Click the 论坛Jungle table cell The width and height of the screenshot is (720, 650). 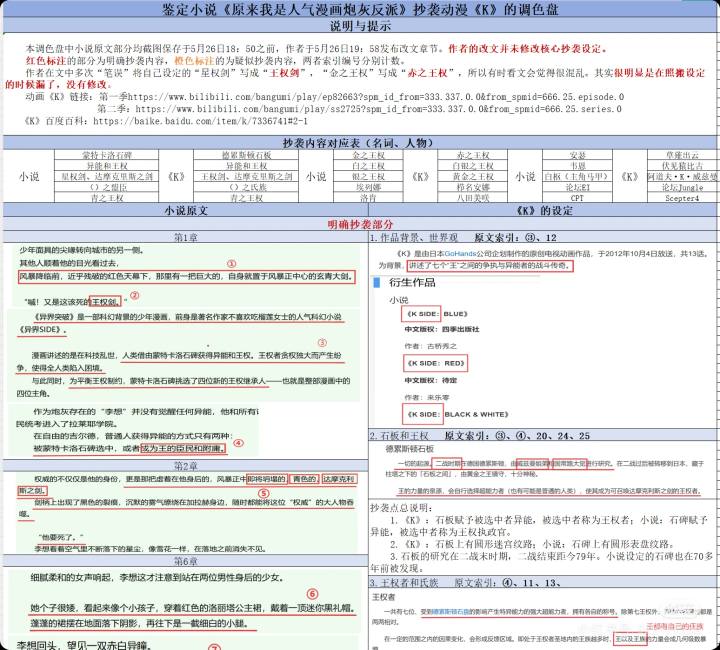point(682,187)
